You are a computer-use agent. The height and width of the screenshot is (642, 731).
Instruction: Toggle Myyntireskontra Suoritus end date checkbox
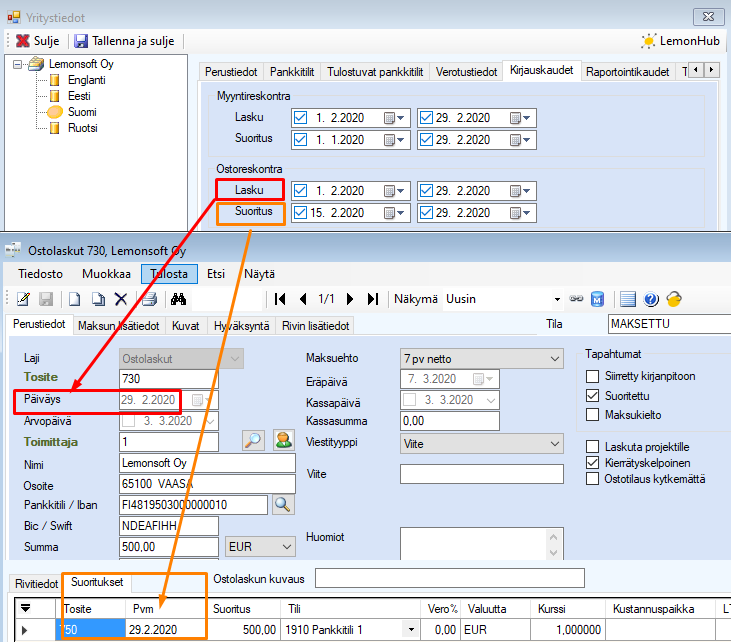427,139
